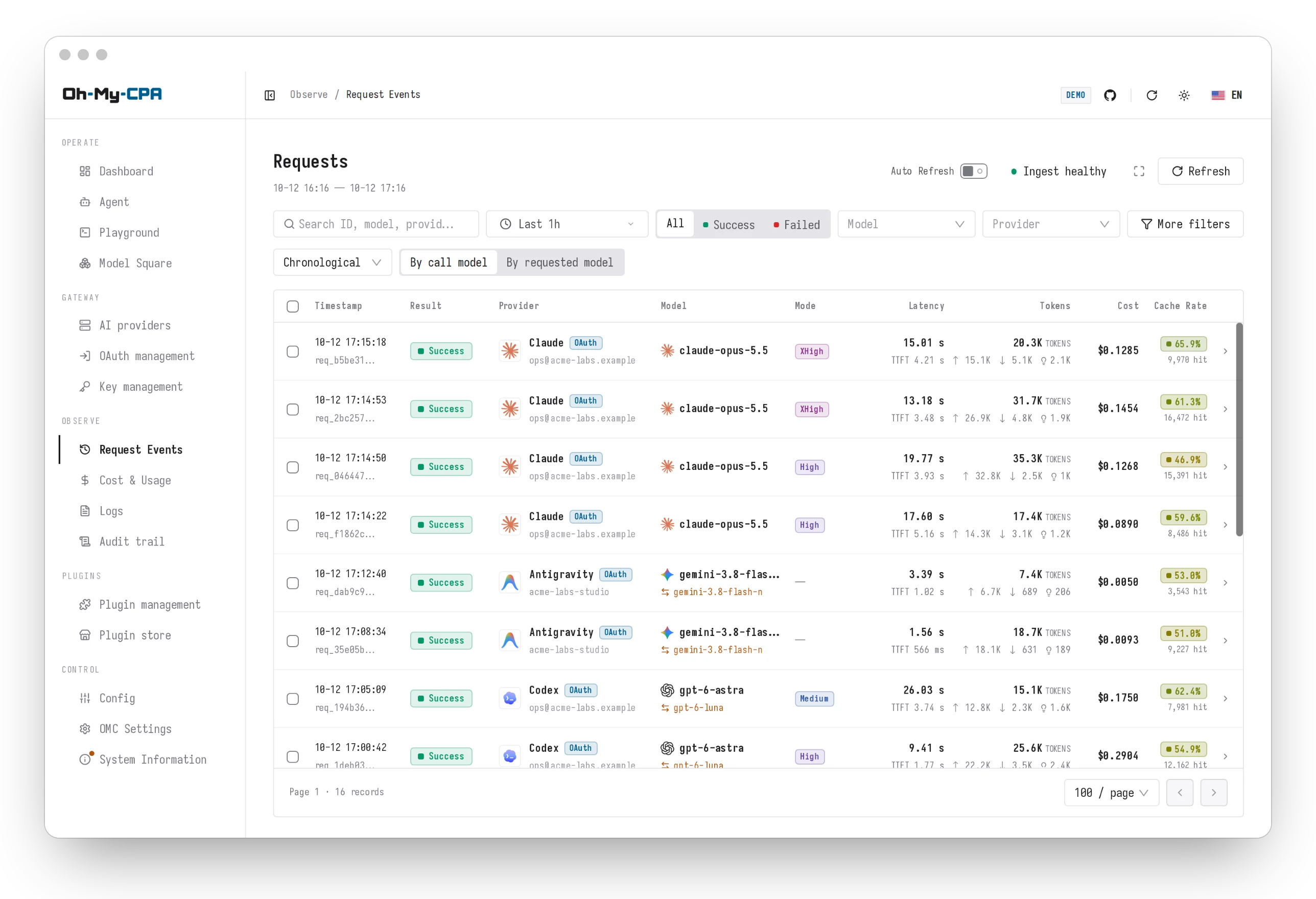
Task: Click the table vertical scrollbar
Action: (1239, 429)
